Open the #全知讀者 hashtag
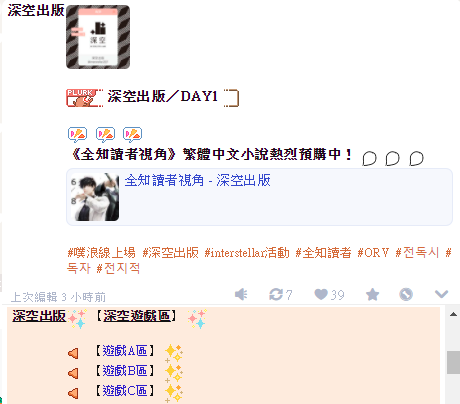Image resolution: width=460 pixels, height=404 pixels. point(323,253)
